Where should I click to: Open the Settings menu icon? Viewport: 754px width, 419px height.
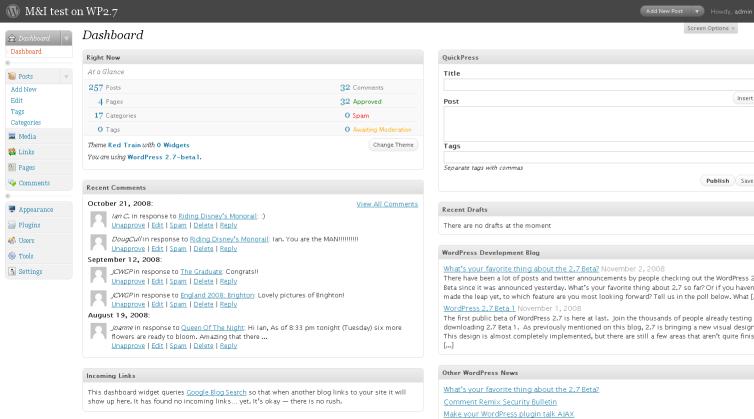[x=11, y=271]
